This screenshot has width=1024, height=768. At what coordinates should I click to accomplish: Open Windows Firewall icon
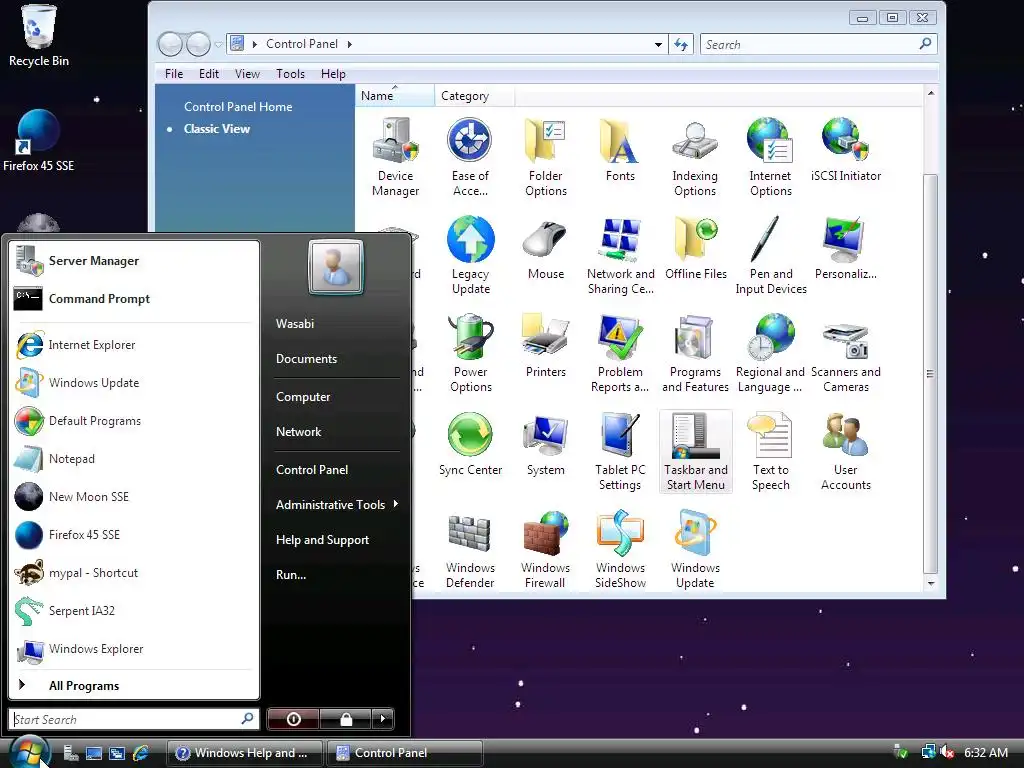click(x=545, y=549)
